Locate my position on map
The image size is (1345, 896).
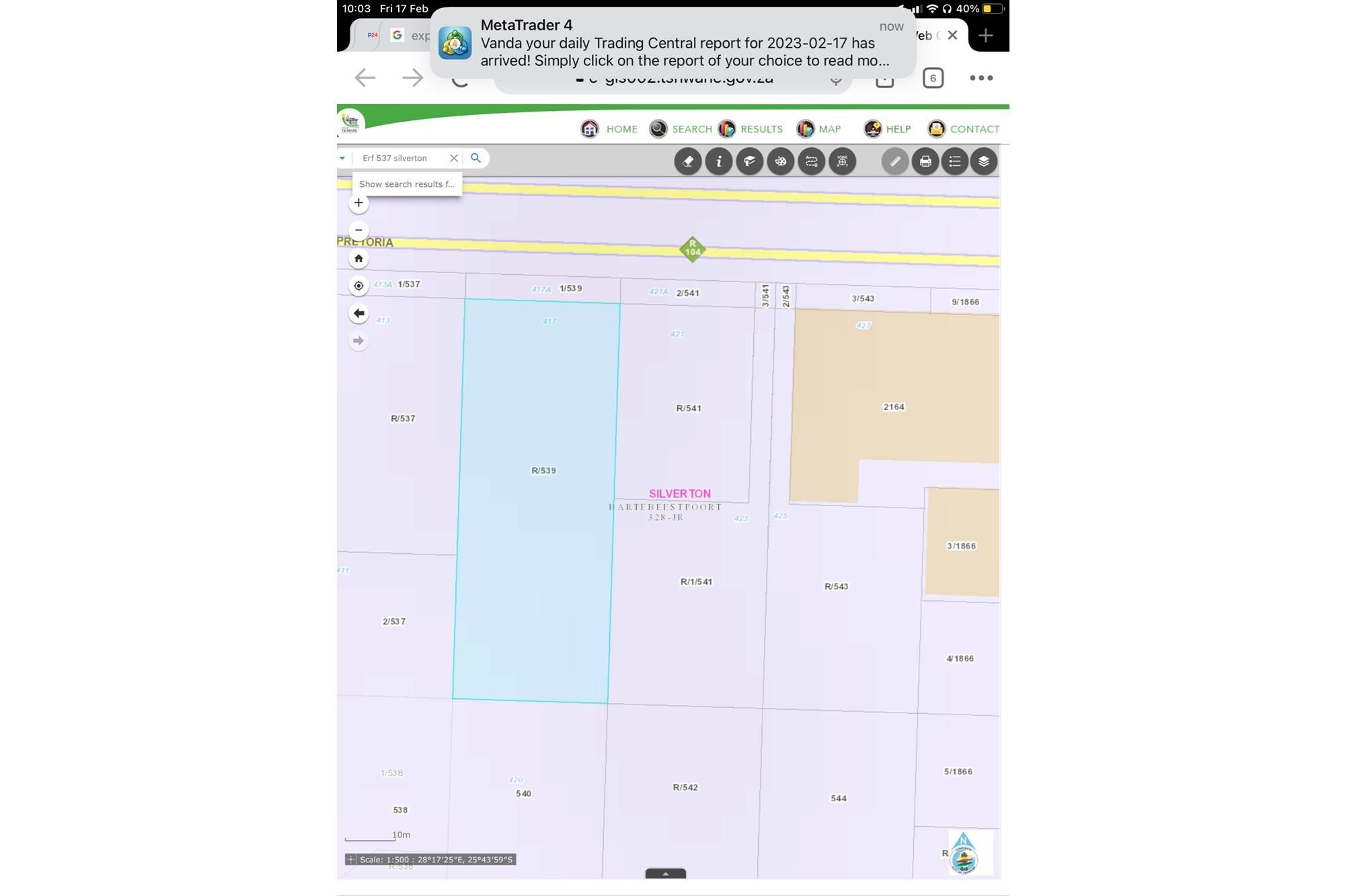(358, 286)
